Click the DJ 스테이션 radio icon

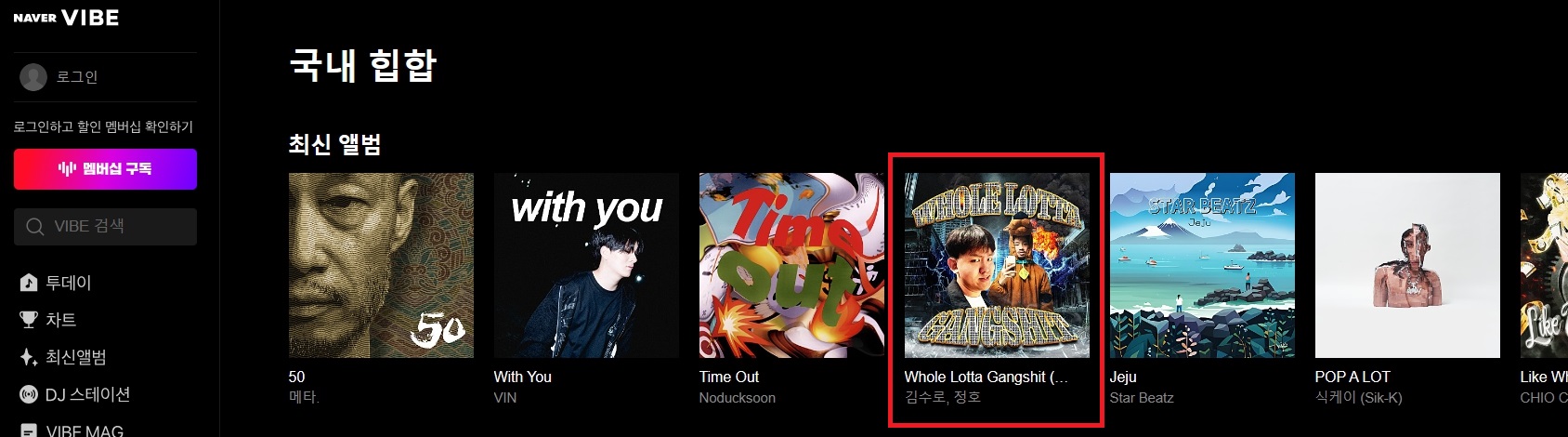pyautogui.click(x=29, y=394)
